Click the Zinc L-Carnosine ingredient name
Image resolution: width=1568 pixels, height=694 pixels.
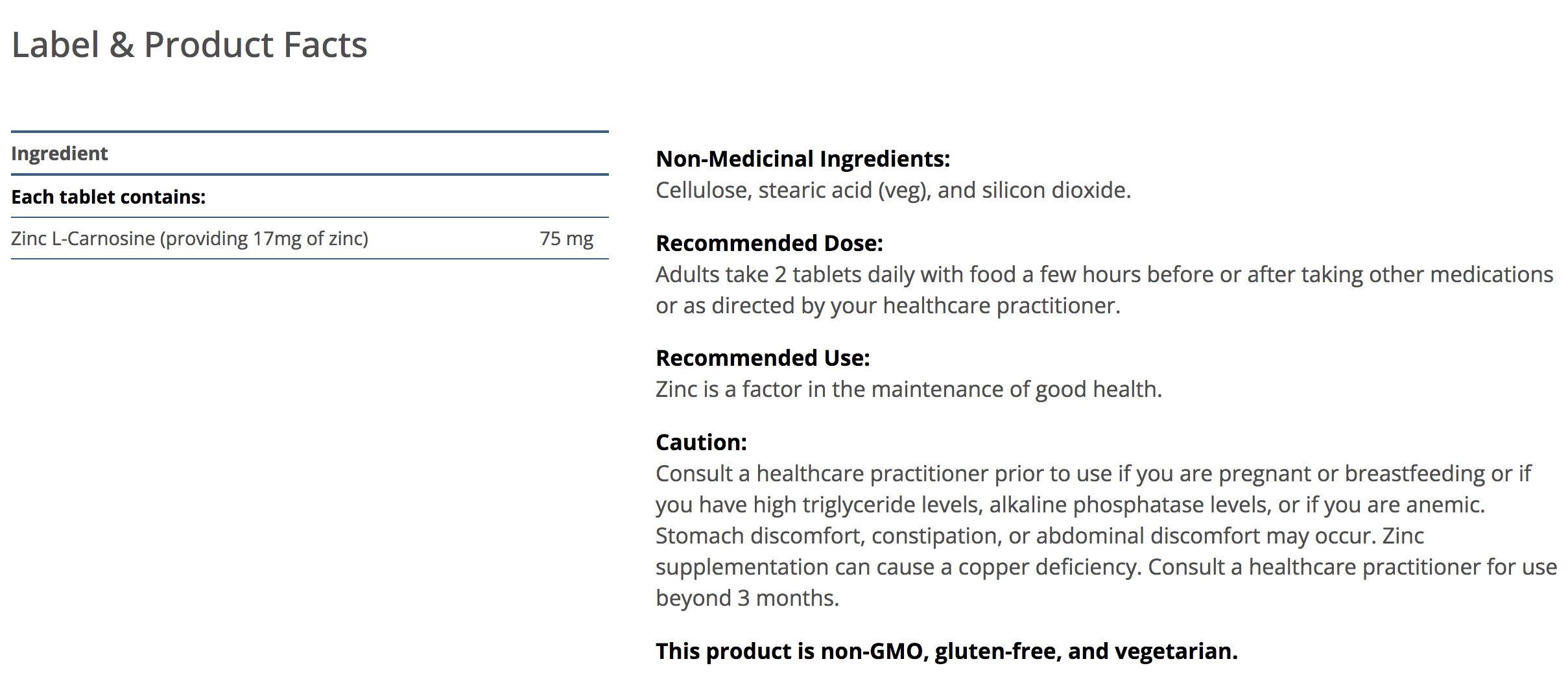click(189, 239)
